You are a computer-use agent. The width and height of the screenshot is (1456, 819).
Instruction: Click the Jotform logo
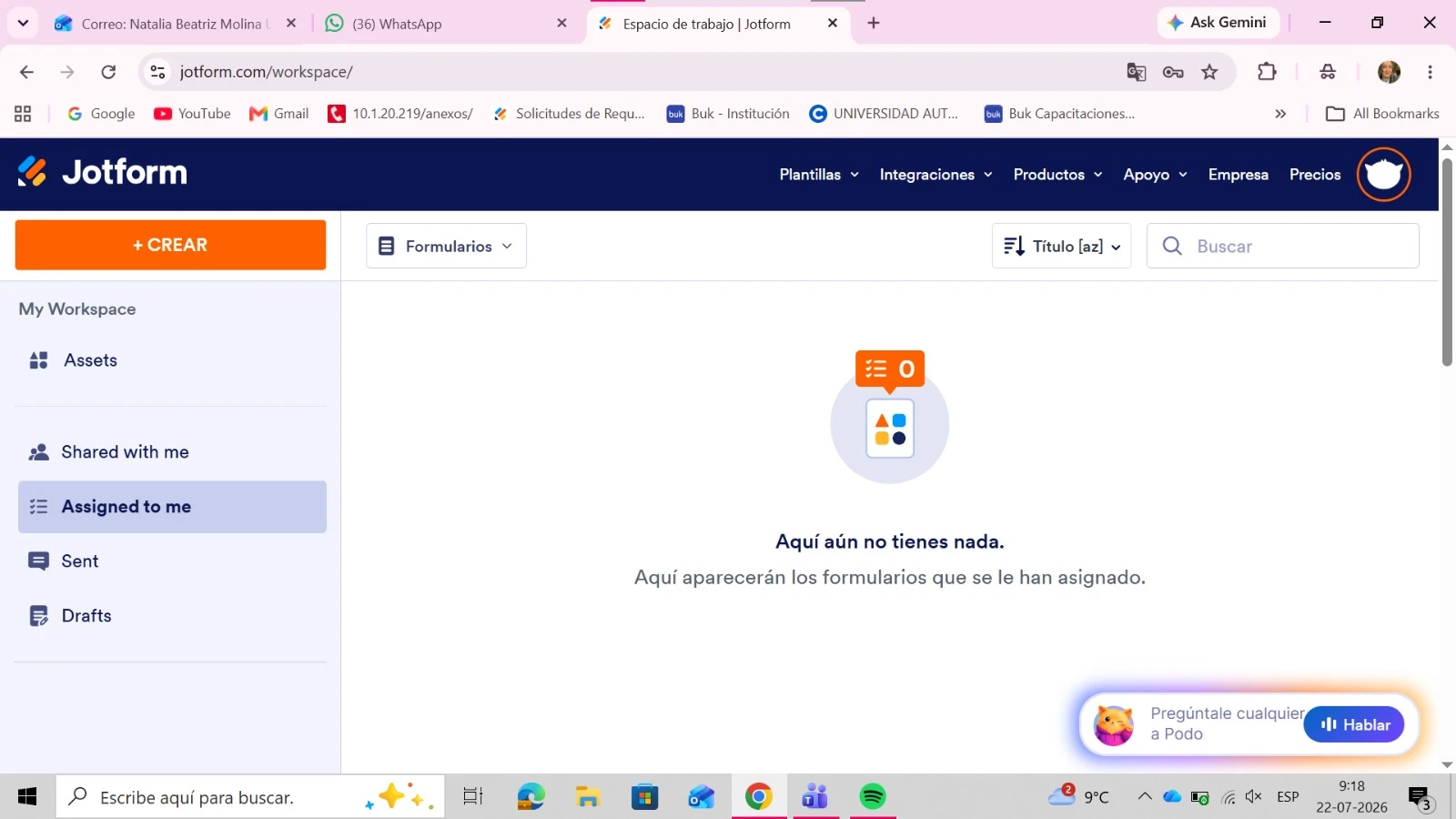click(x=102, y=172)
